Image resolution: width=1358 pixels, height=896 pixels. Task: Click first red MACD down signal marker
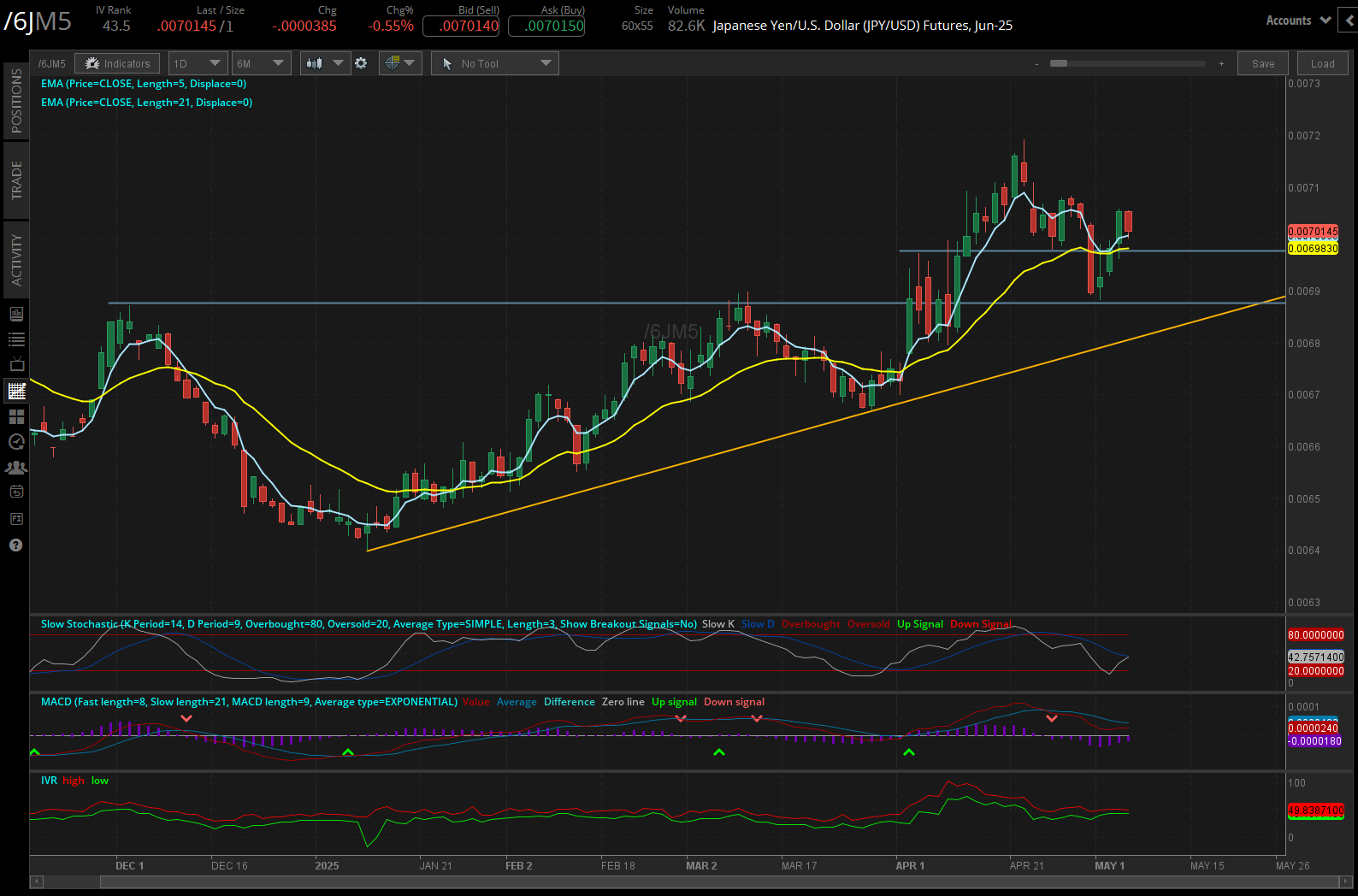186,718
